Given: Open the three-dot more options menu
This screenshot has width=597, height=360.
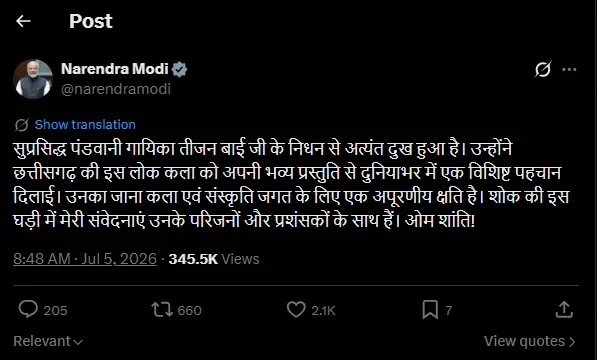Looking at the screenshot, I should coord(569,69).
